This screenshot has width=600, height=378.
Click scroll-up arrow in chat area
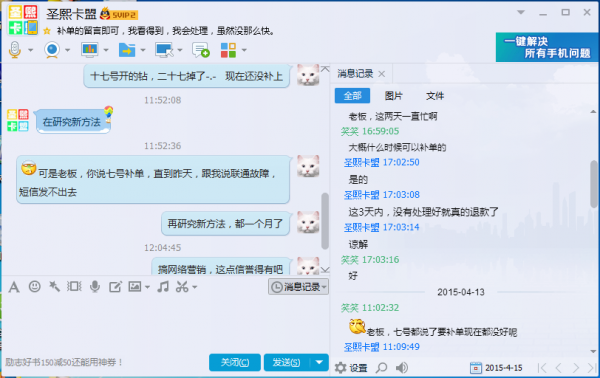(x=325, y=69)
